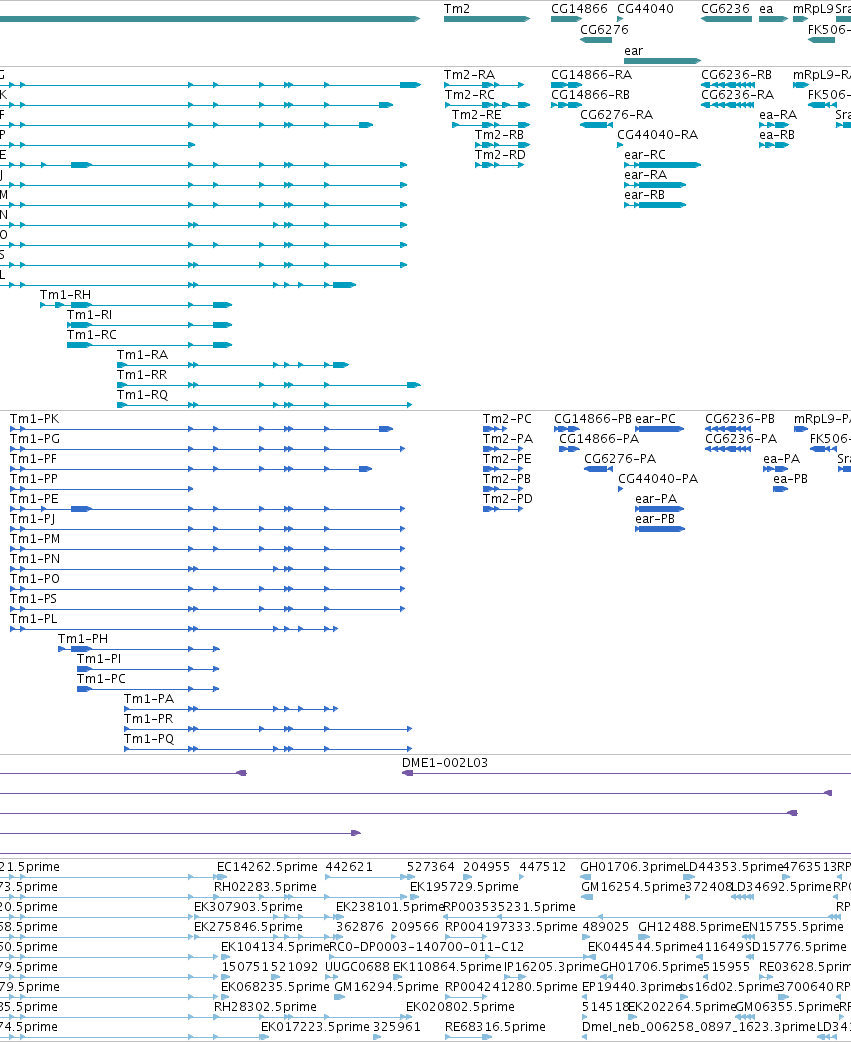This screenshot has width=851, height=1042.
Task: Click the Tm1-PH protein label
Action: [82, 639]
